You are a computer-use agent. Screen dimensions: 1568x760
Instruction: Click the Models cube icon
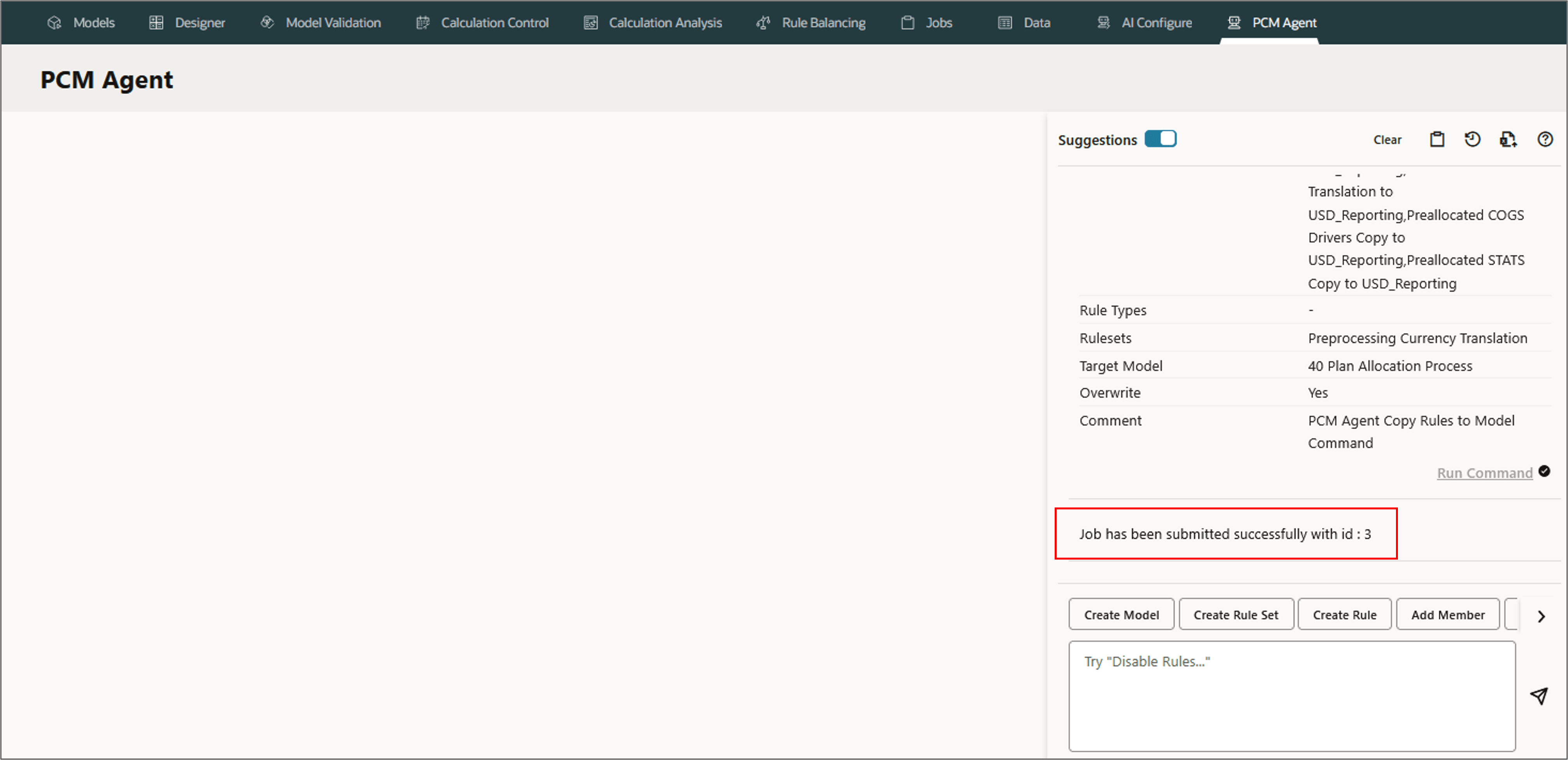[x=54, y=23]
